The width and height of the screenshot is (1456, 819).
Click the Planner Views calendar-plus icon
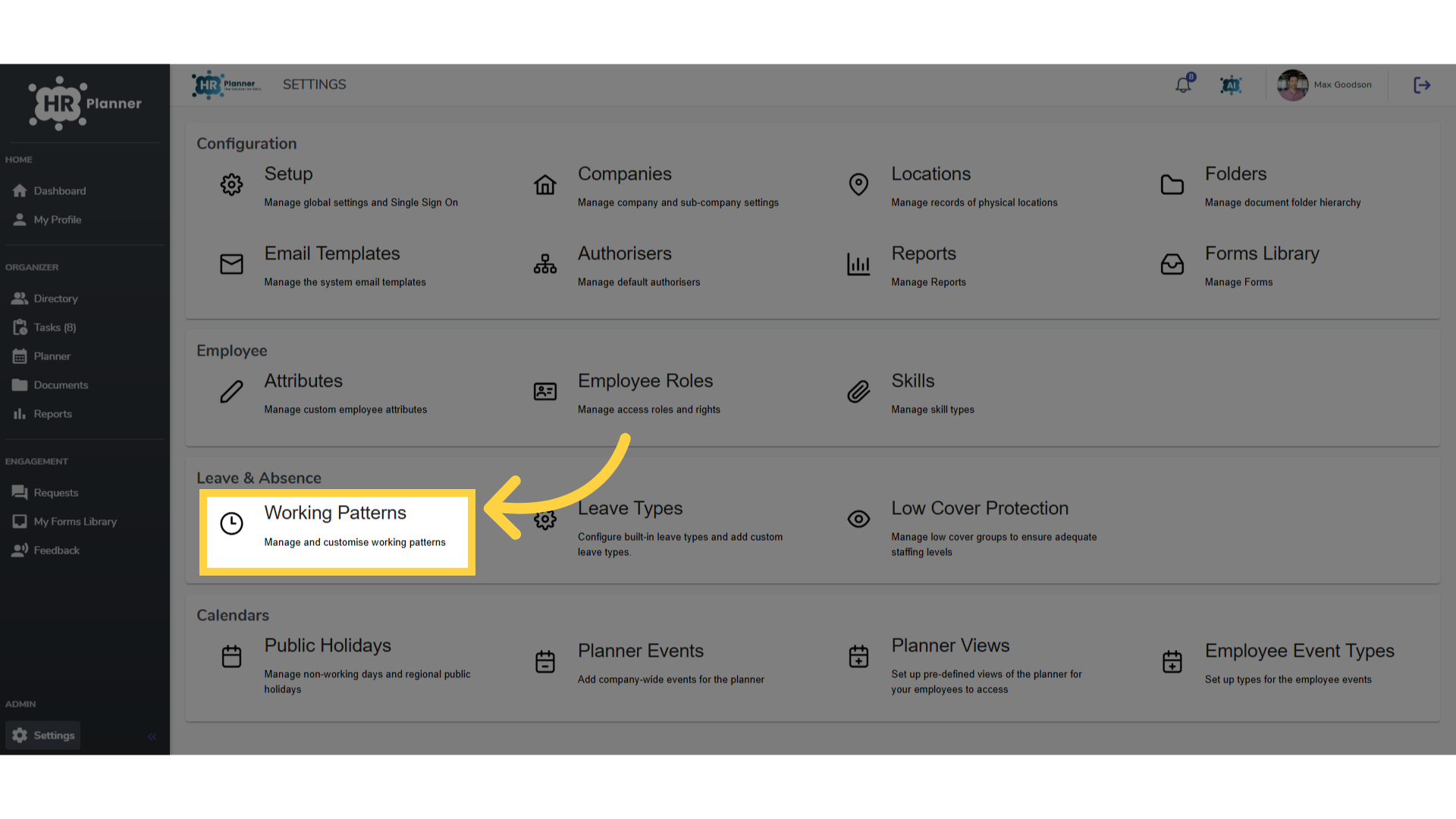point(858,656)
